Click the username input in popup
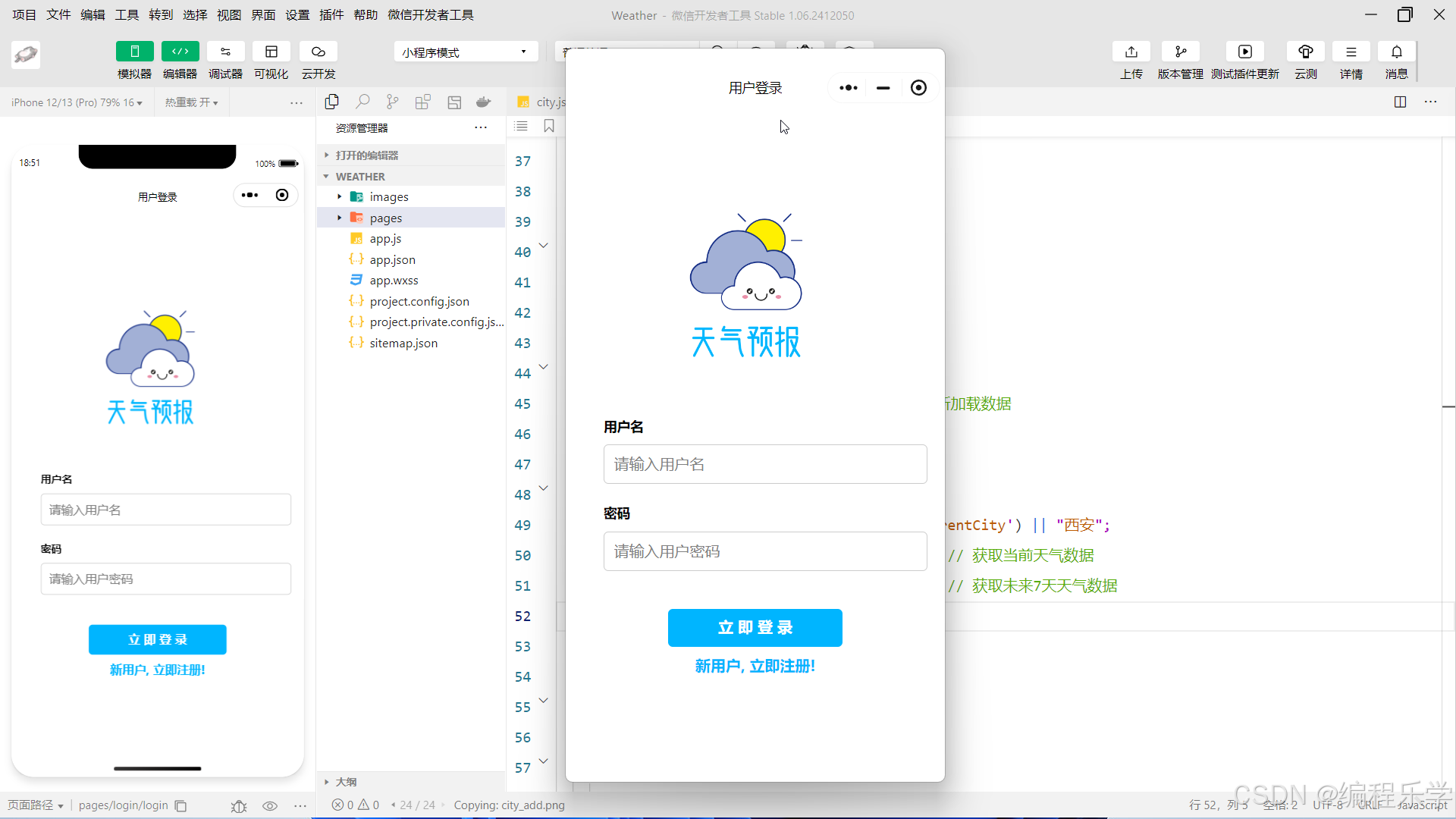The height and width of the screenshot is (819, 1456). tap(764, 464)
